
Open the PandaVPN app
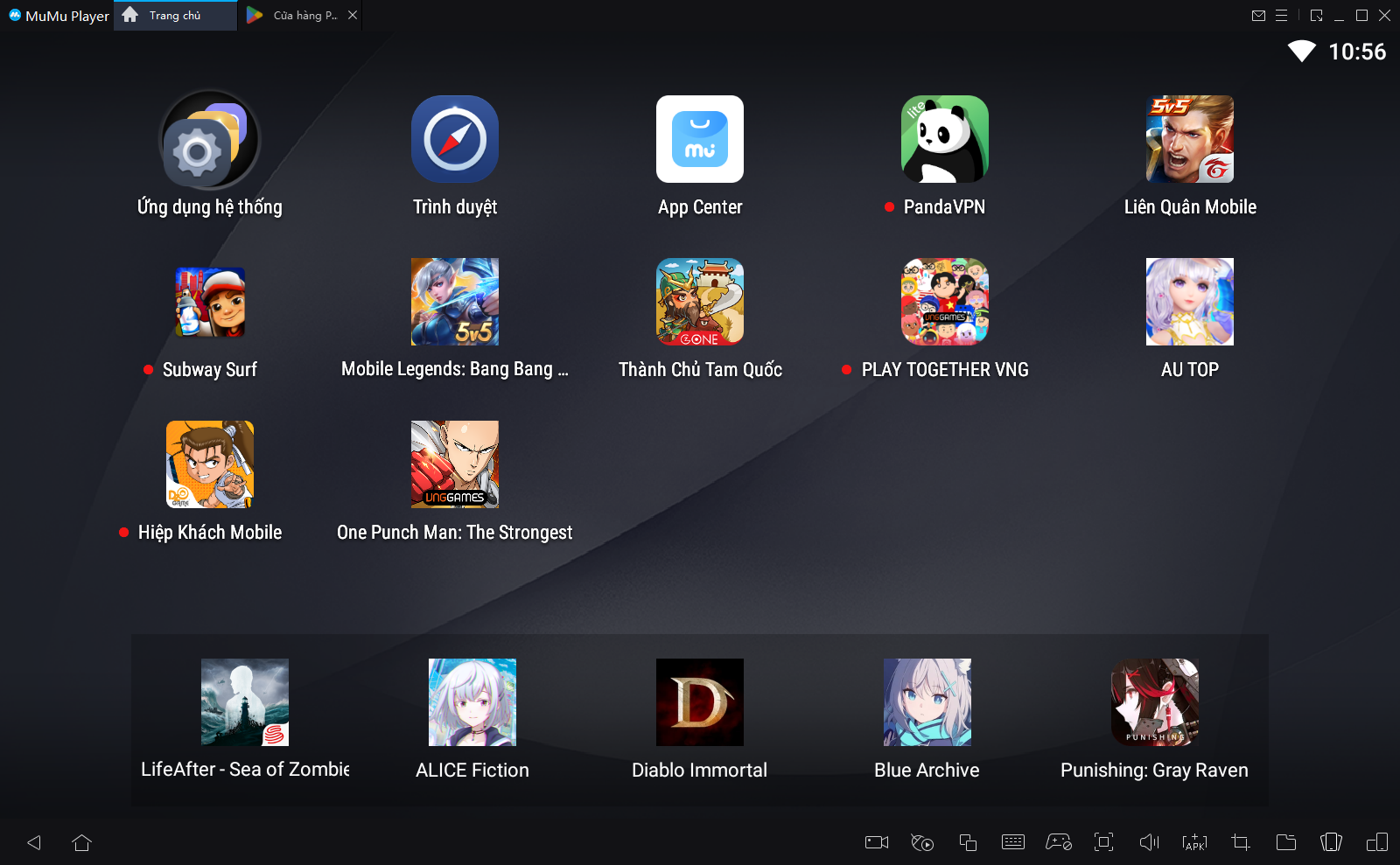point(945,140)
